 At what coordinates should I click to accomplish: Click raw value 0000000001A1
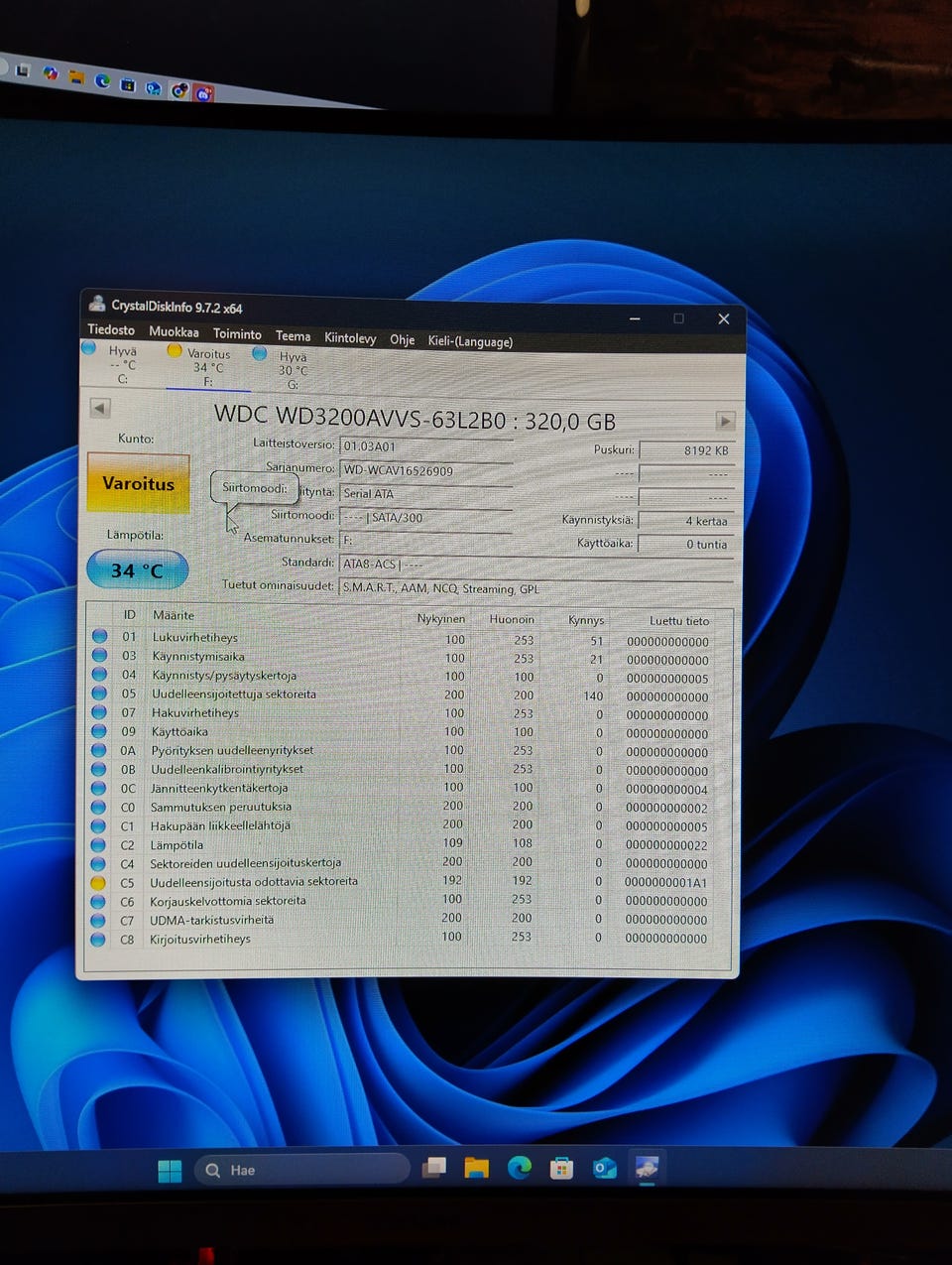(x=665, y=882)
